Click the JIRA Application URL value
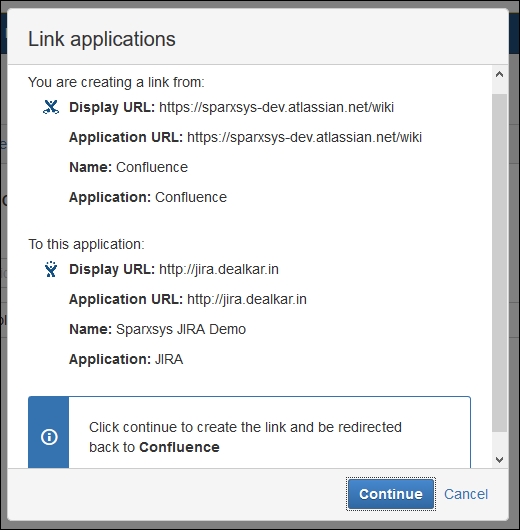 247,299
